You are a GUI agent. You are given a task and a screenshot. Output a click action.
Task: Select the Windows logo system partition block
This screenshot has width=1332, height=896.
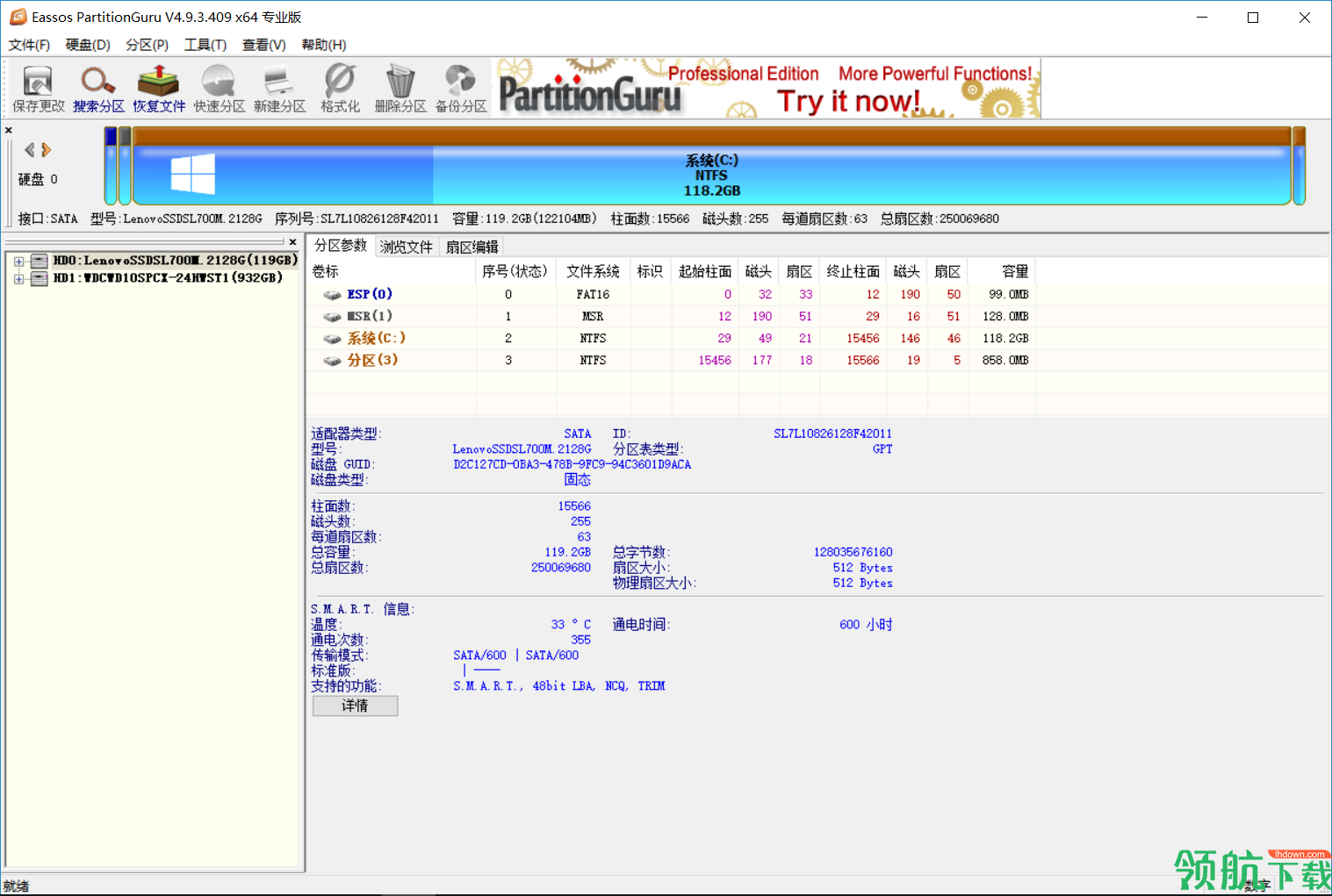(x=193, y=174)
